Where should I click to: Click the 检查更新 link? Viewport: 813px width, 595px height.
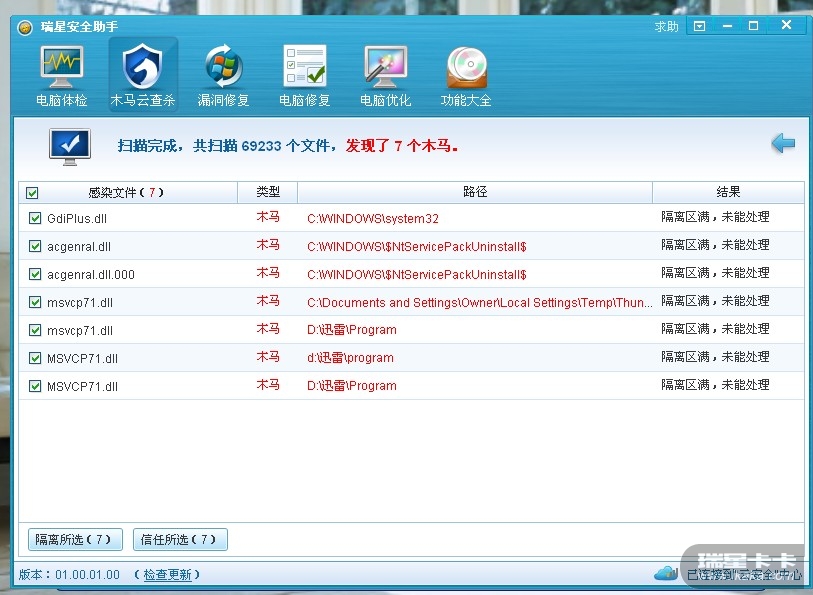(167, 574)
